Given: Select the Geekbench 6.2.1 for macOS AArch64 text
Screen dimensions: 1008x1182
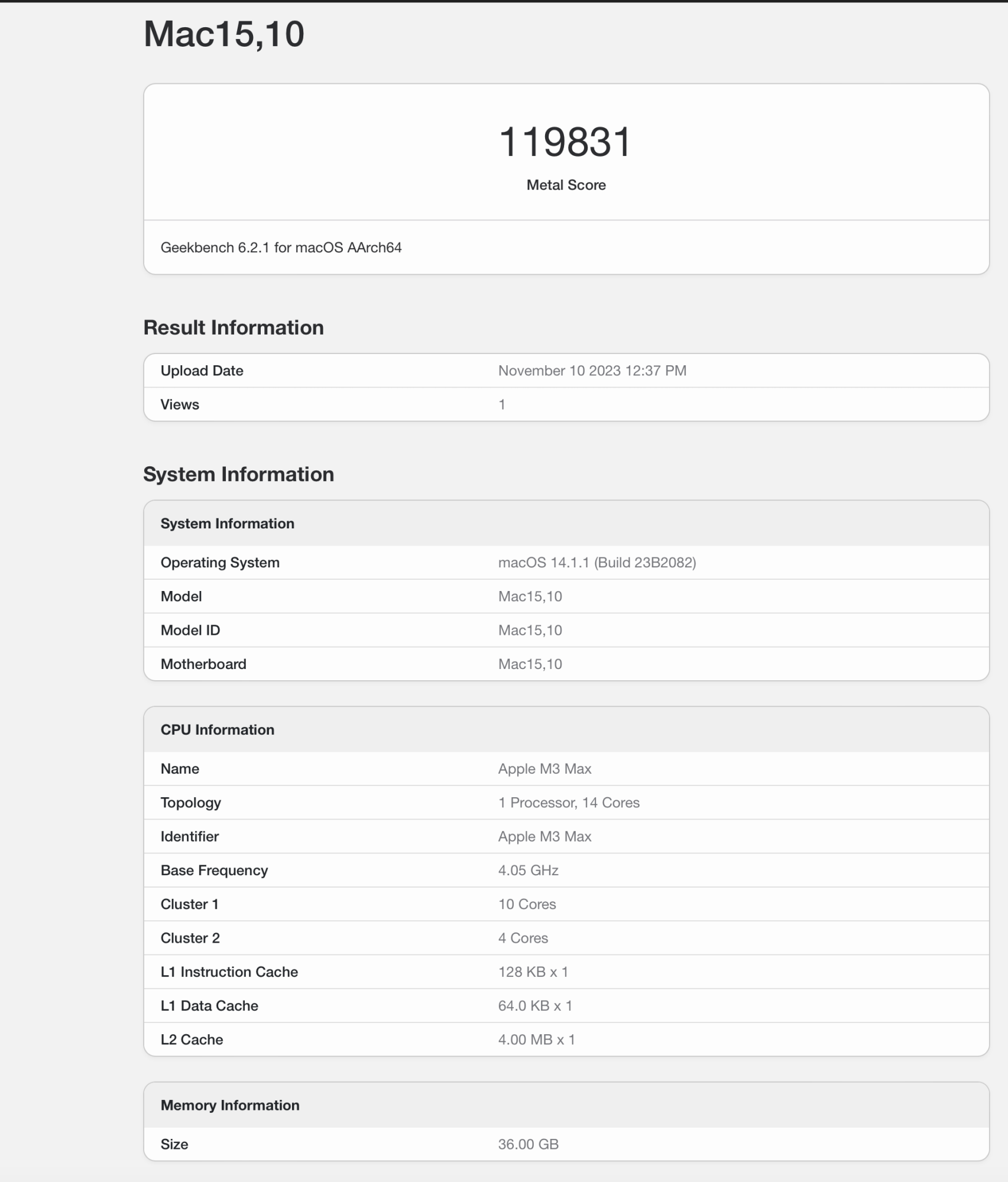Looking at the screenshot, I should click(281, 248).
